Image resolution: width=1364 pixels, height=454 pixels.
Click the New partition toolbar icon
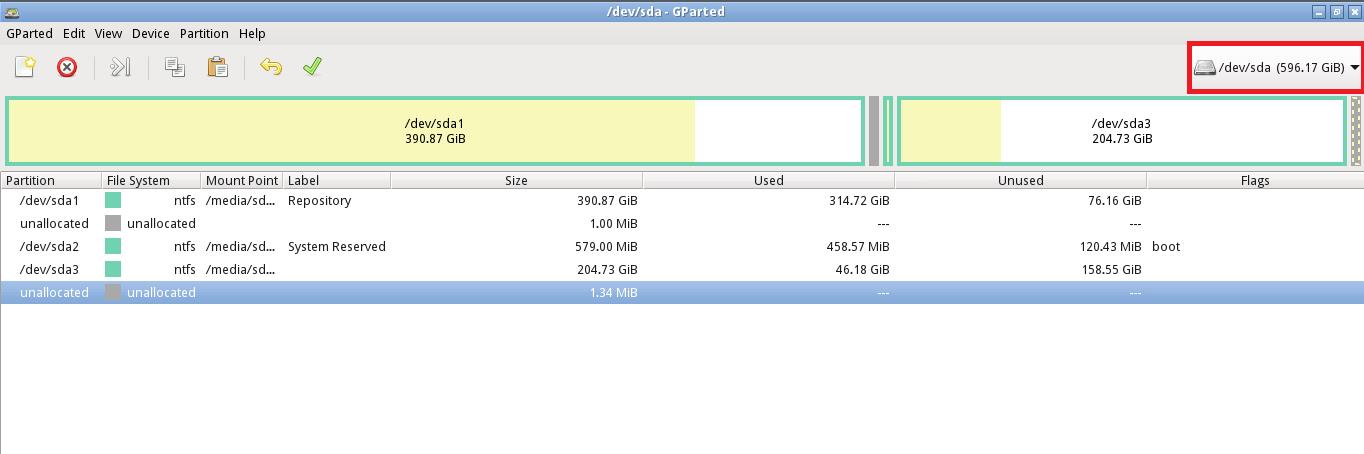click(x=26, y=67)
